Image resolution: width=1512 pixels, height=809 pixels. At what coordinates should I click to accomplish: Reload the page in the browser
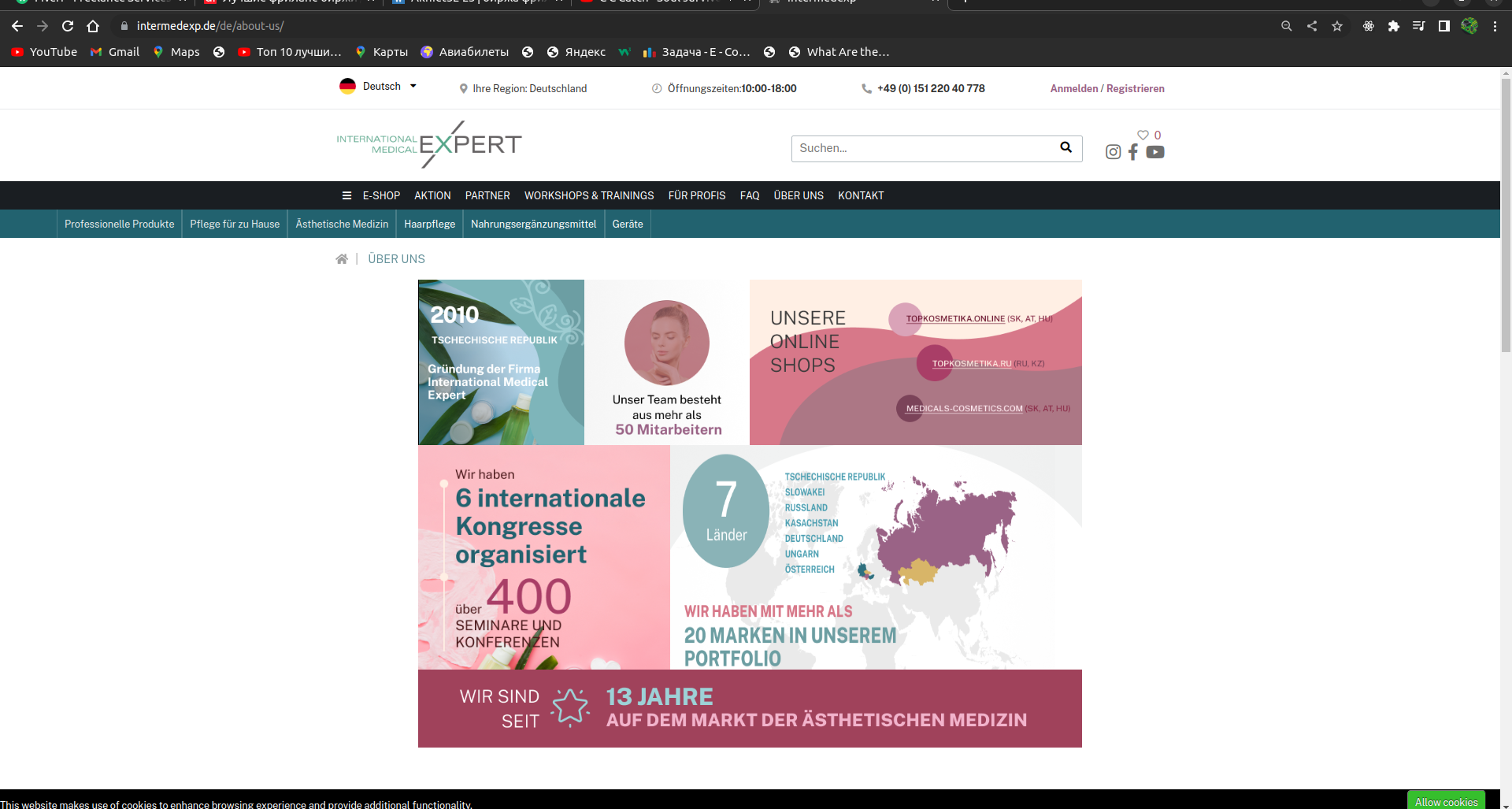68,26
